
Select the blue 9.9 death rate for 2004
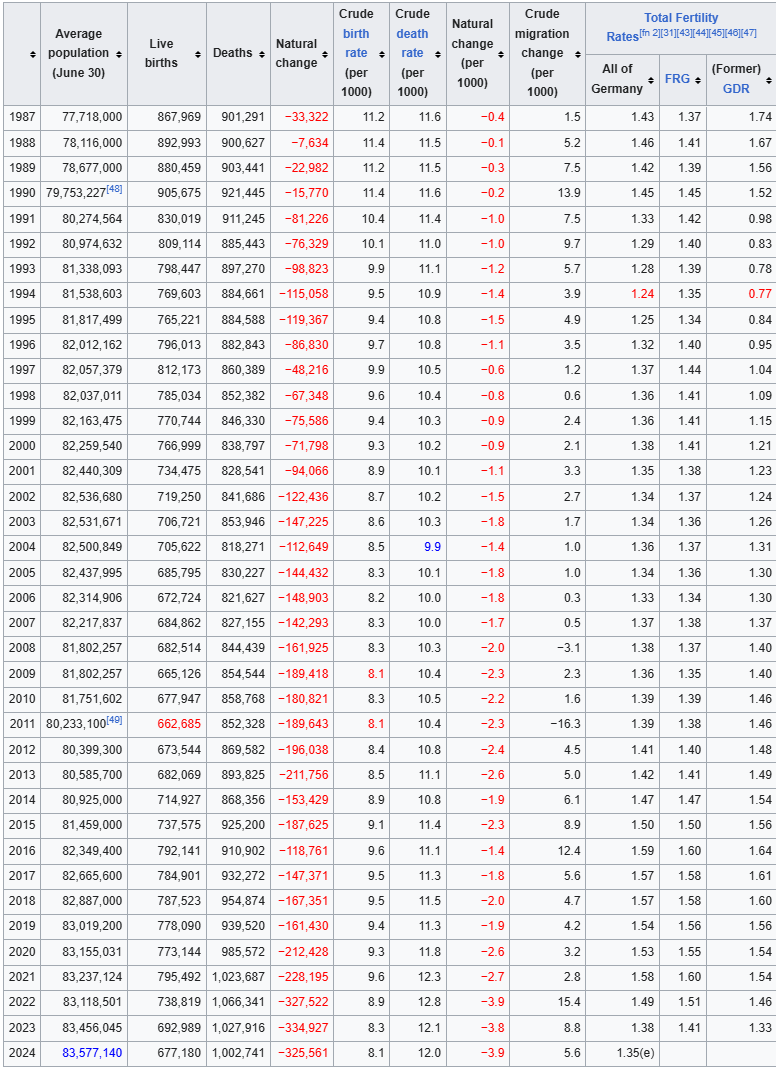point(433,547)
